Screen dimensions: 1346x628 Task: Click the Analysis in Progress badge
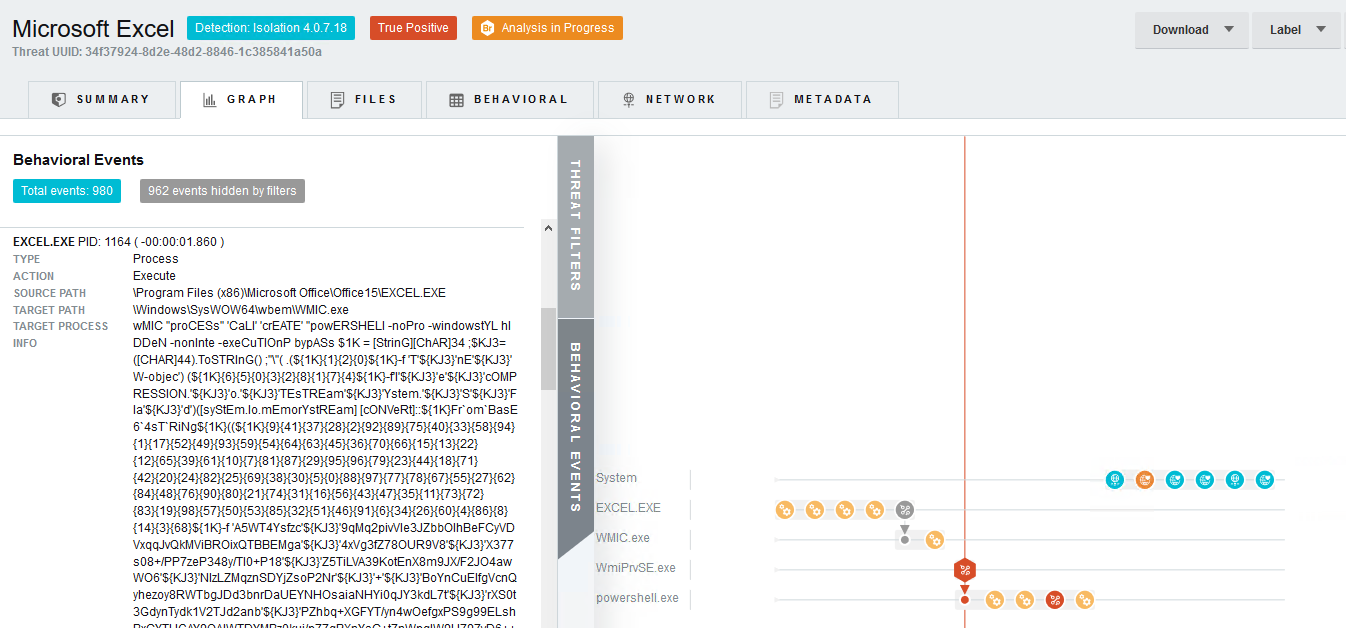point(547,28)
